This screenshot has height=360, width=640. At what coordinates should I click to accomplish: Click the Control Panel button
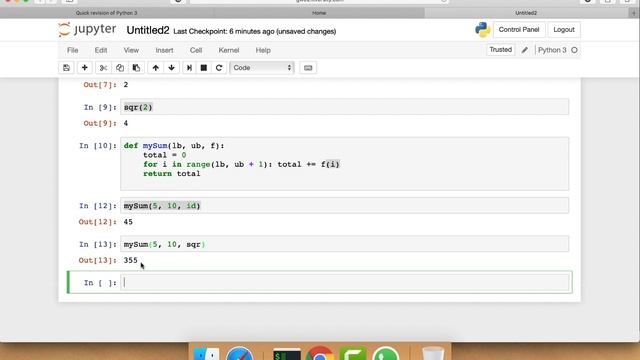coord(519,30)
